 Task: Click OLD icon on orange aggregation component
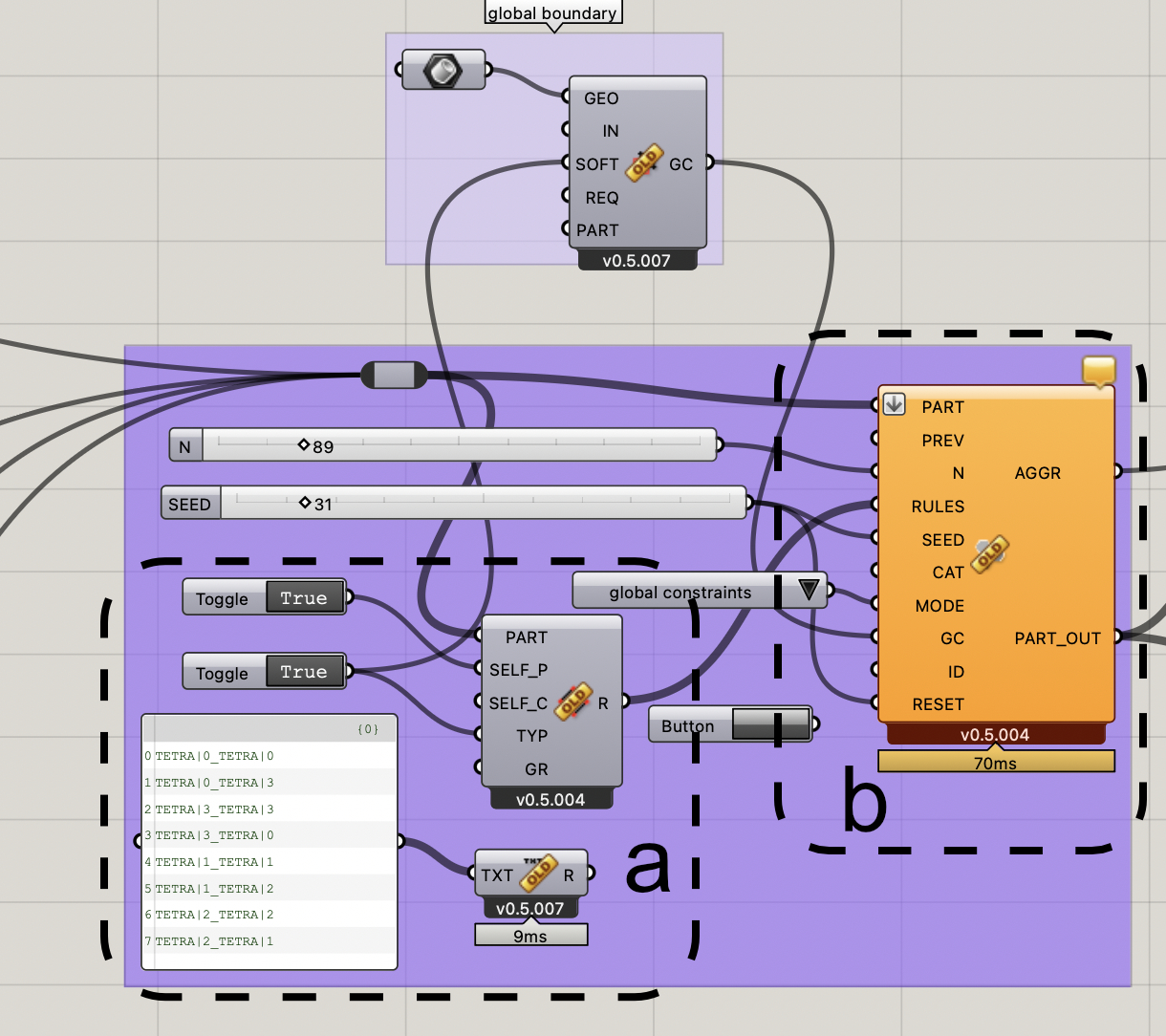pos(990,554)
